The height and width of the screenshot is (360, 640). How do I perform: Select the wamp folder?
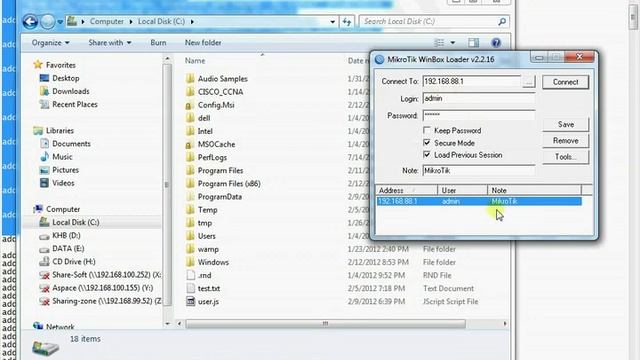coord(208,249)
